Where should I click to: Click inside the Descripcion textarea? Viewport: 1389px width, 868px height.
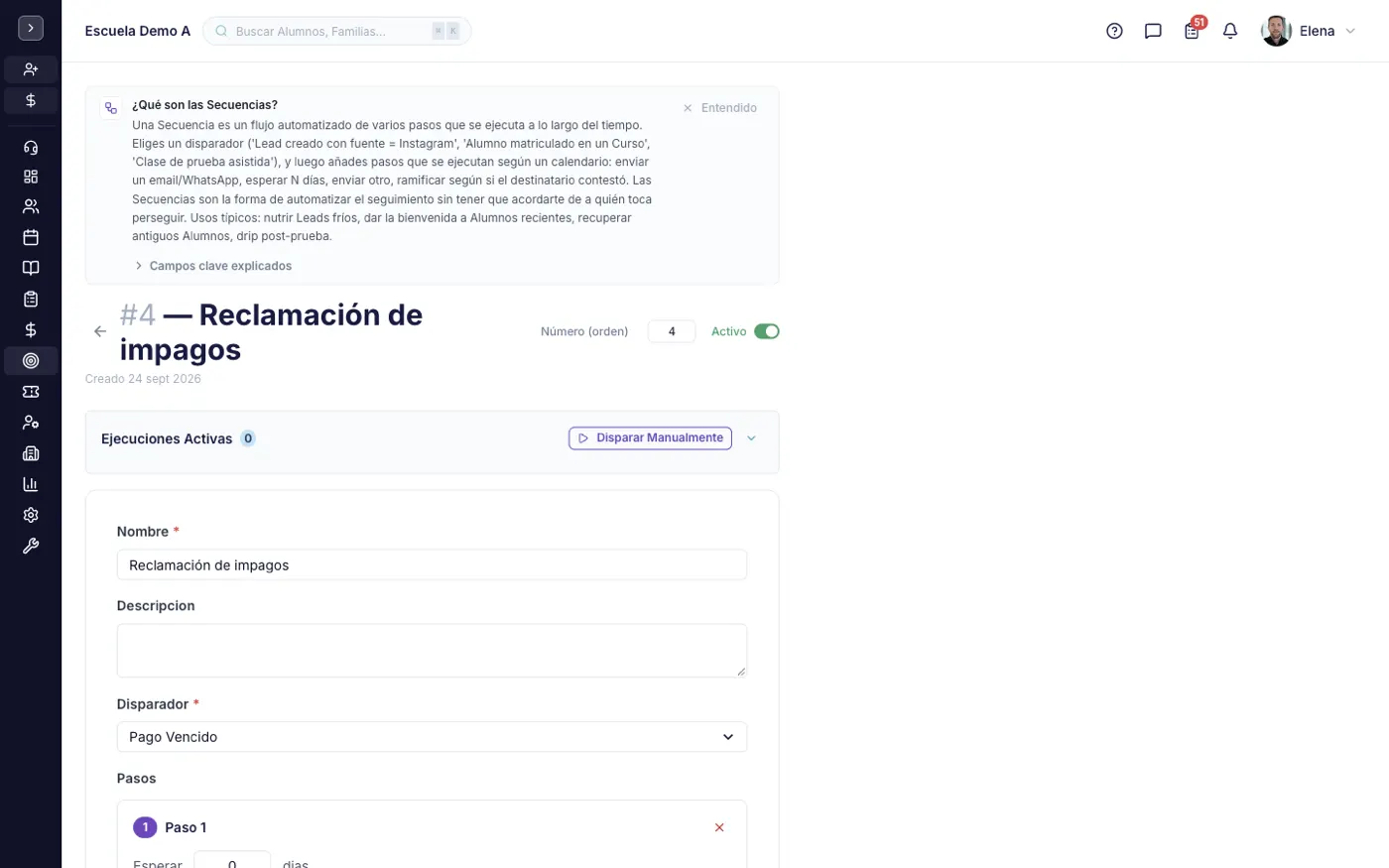(x=432, y=651)
